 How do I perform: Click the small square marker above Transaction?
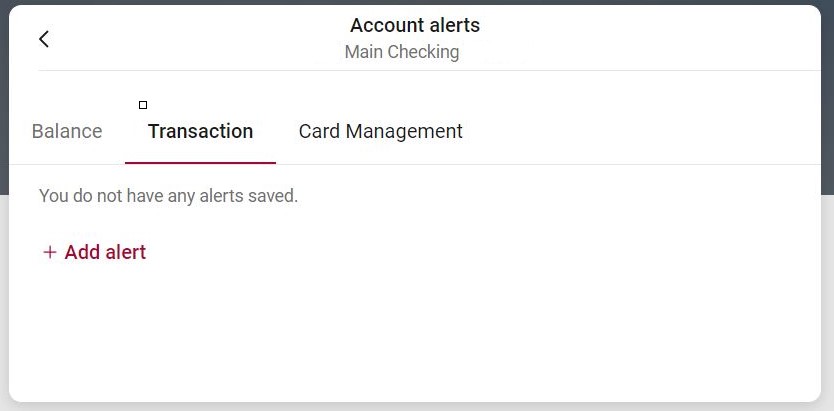tap(143, 105)
